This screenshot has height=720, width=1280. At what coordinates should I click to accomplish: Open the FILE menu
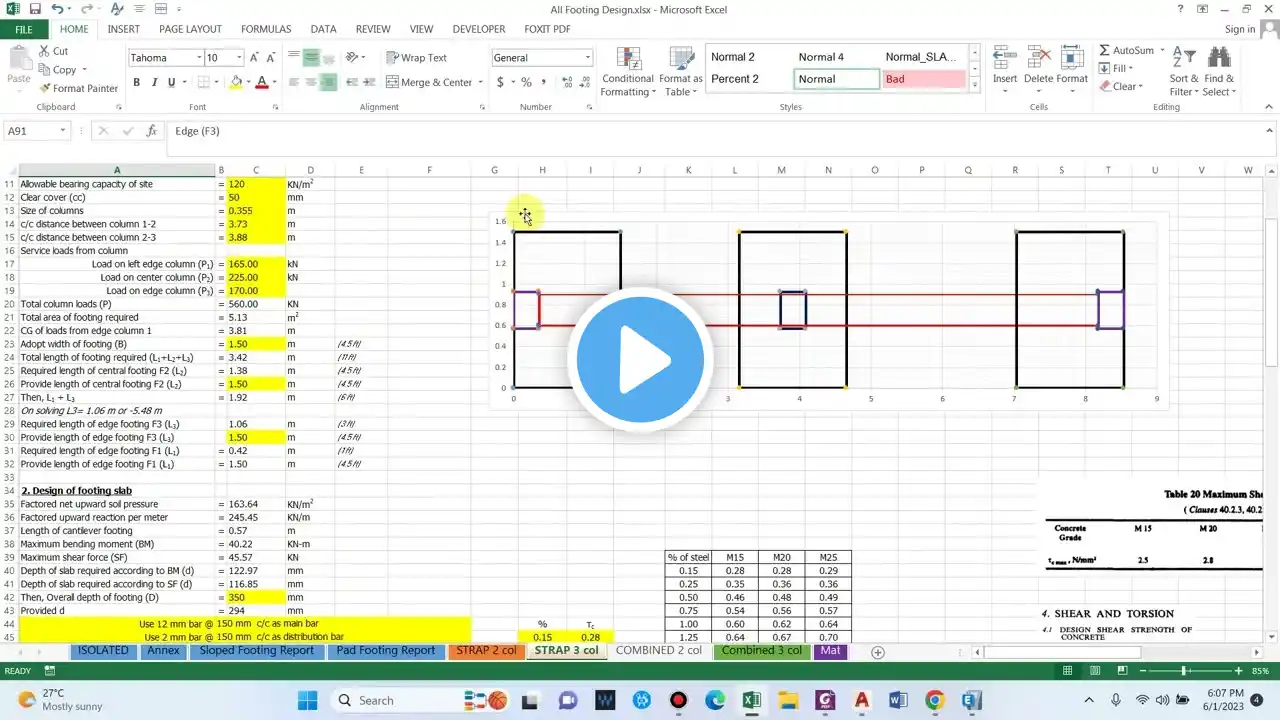(24, 29)
